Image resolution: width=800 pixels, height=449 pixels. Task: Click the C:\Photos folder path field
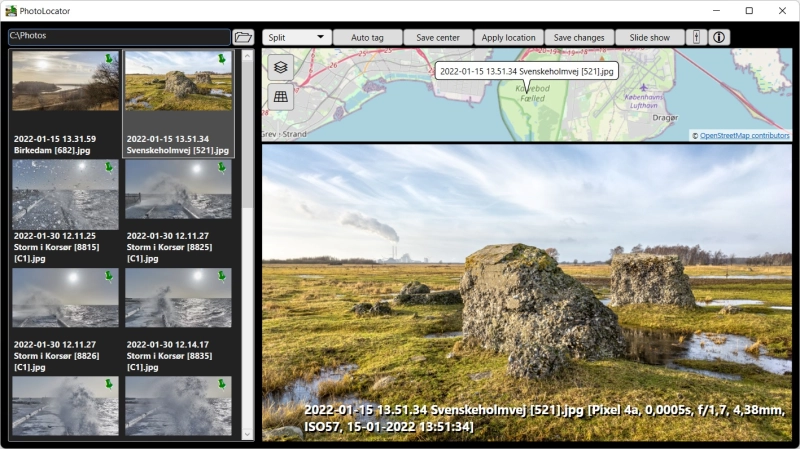point(118,37)
